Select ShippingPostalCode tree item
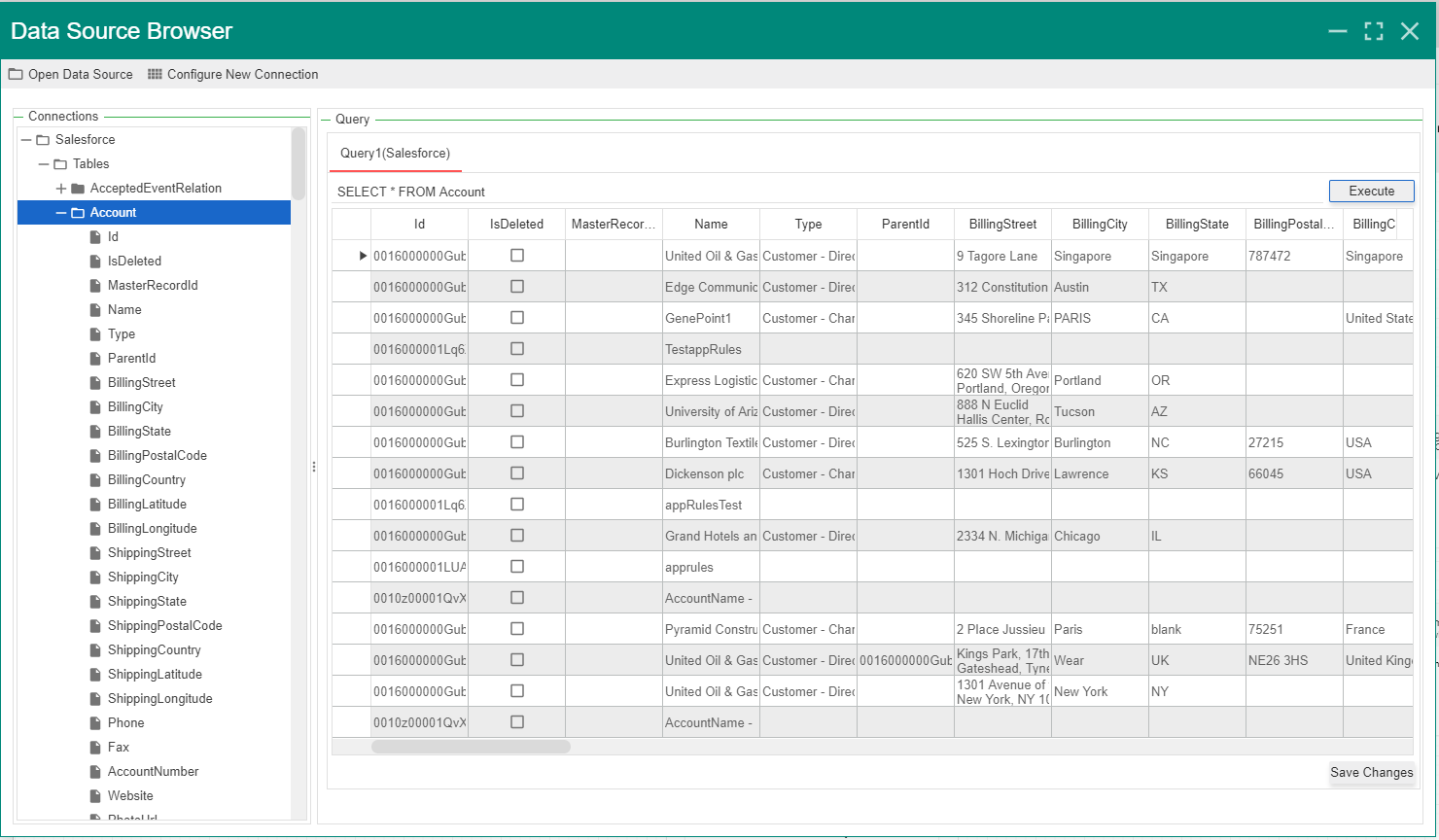The height and width of the screenshot is (840, 1439). pos(165,626)
